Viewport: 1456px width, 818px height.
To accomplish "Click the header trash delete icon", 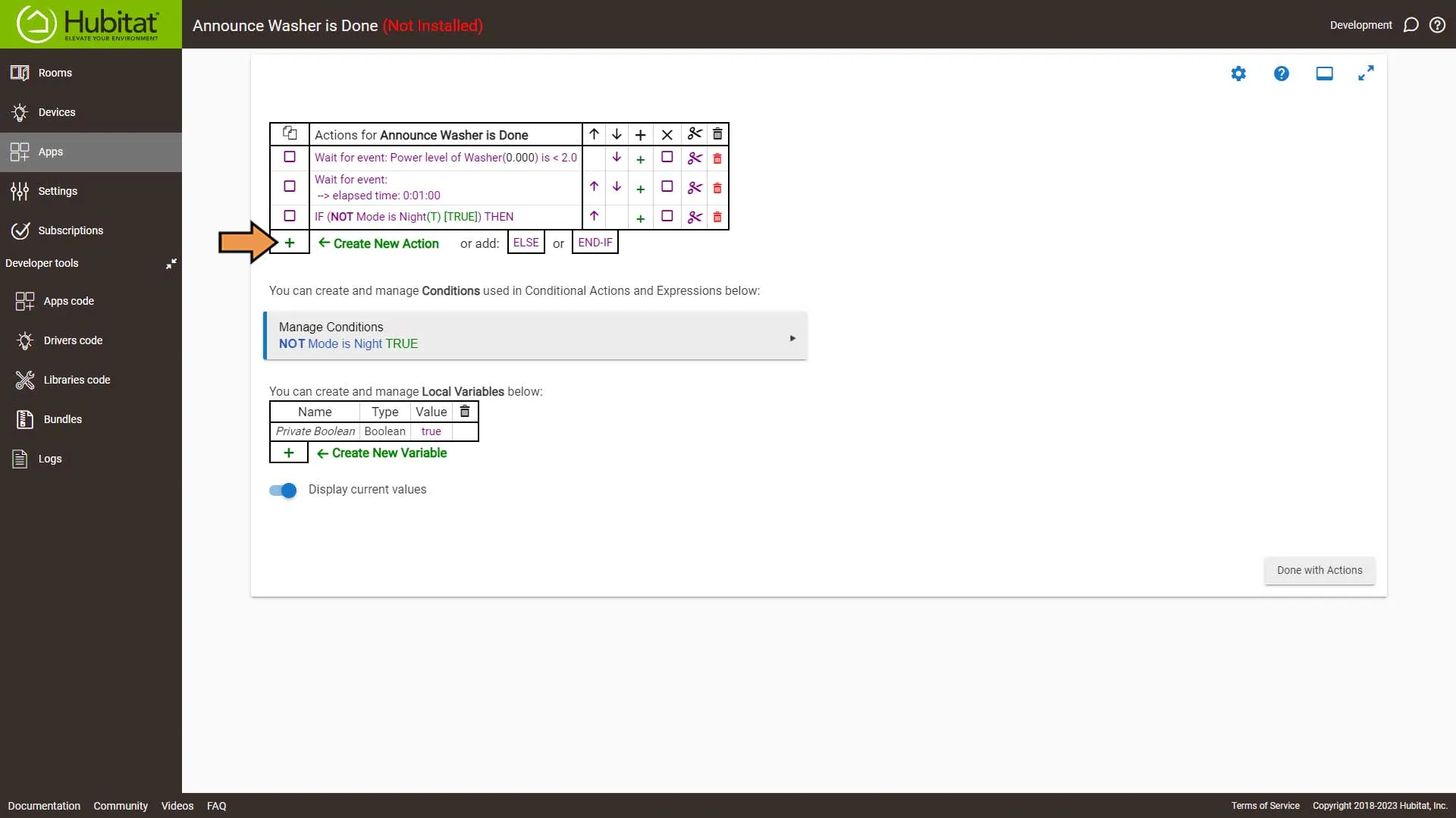I will click(x=717, y=134).
